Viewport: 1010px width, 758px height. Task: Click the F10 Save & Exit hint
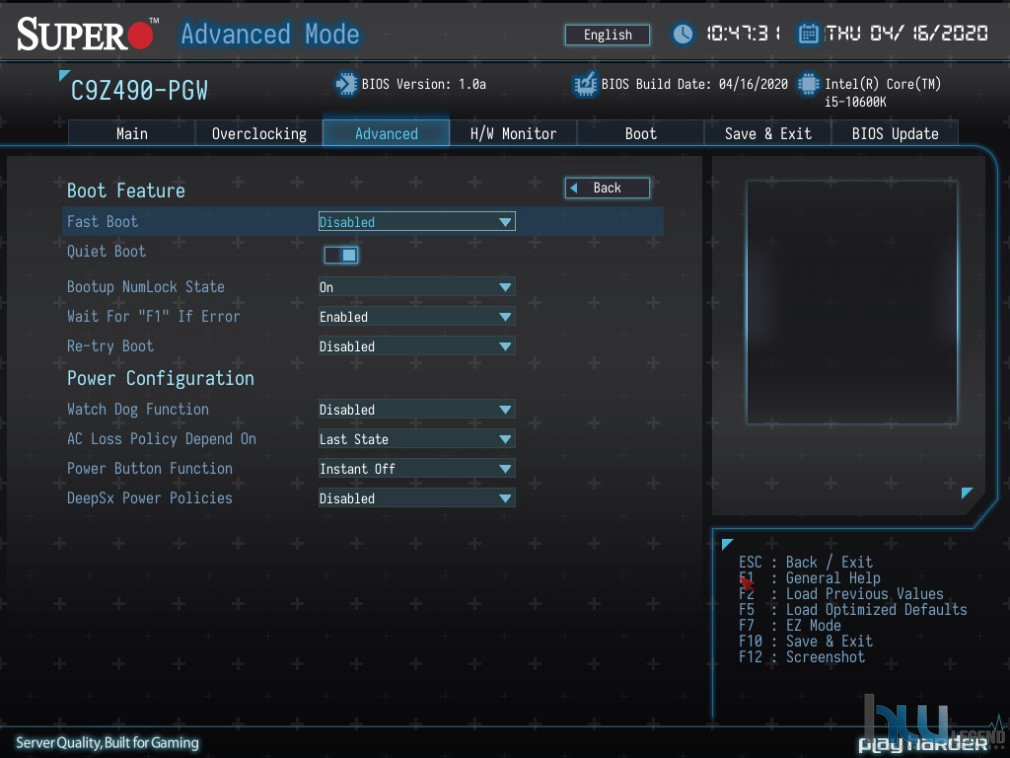pyautogui.click(x=806, y=641)
